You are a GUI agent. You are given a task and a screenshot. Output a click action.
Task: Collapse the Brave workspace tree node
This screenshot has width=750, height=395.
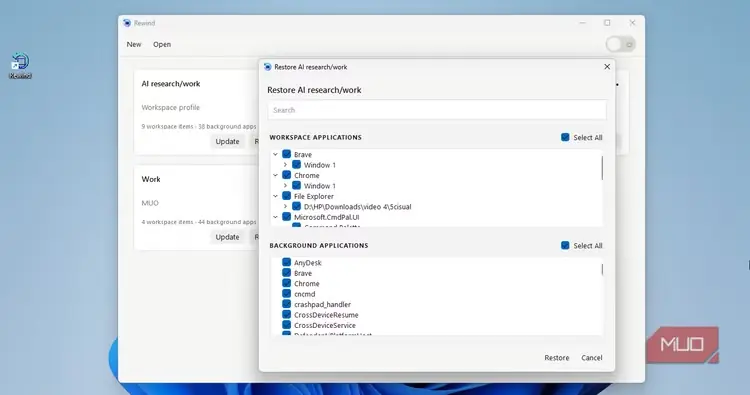(276, 154)
